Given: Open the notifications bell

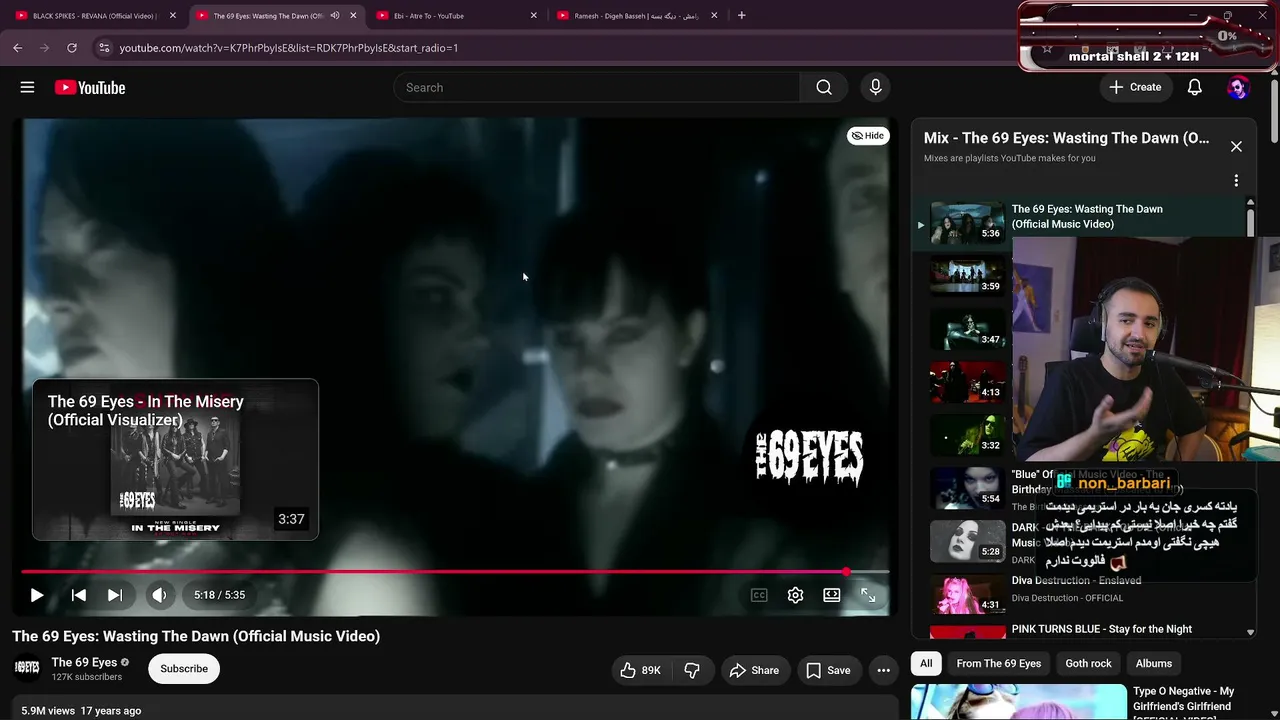Looking at the screenshot, I should pos(1194,87).
